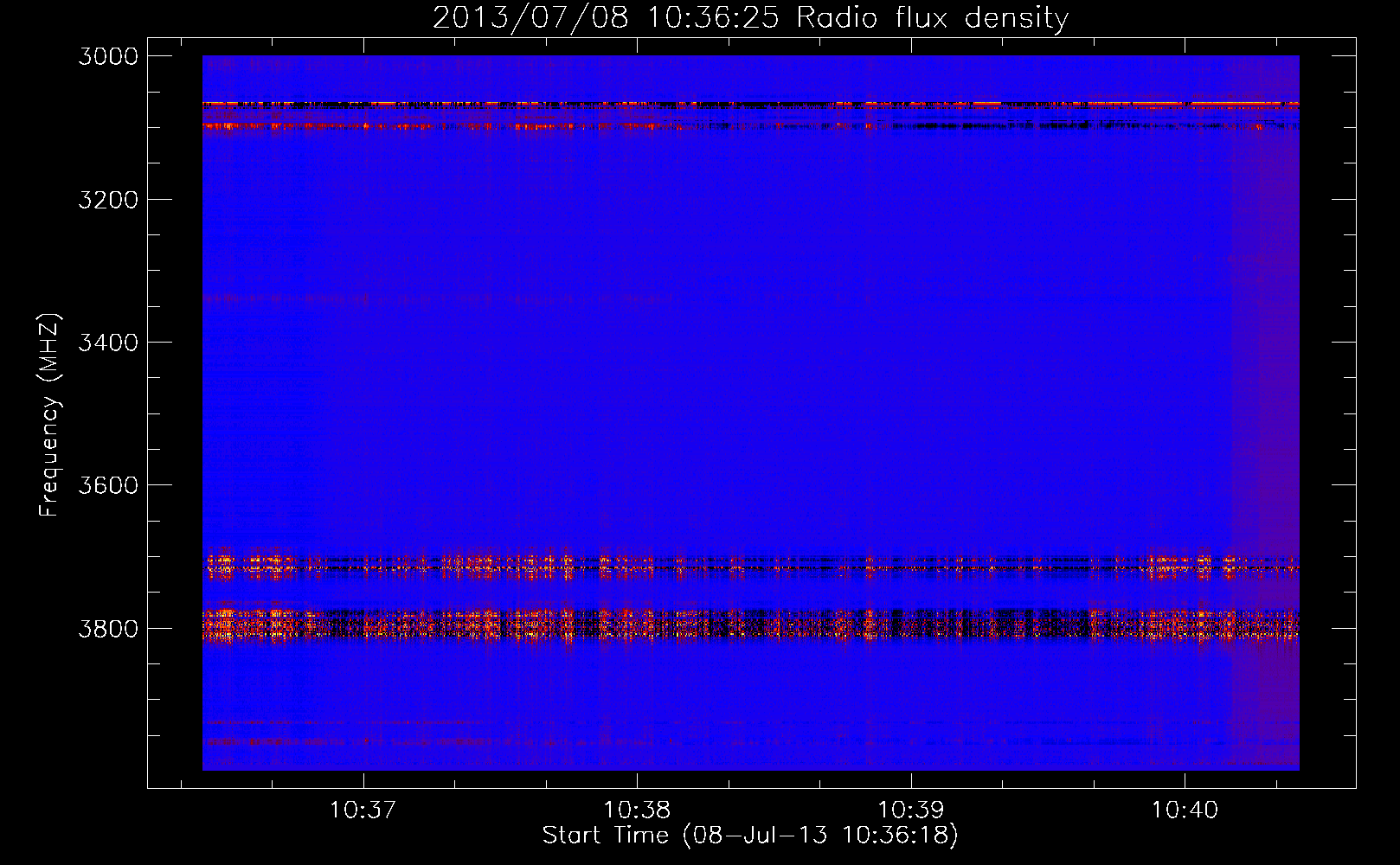The height and width of the screenshot is (865, 1400).
Task: Click the 3600 frequency tick label
Action: pos(108,485)
